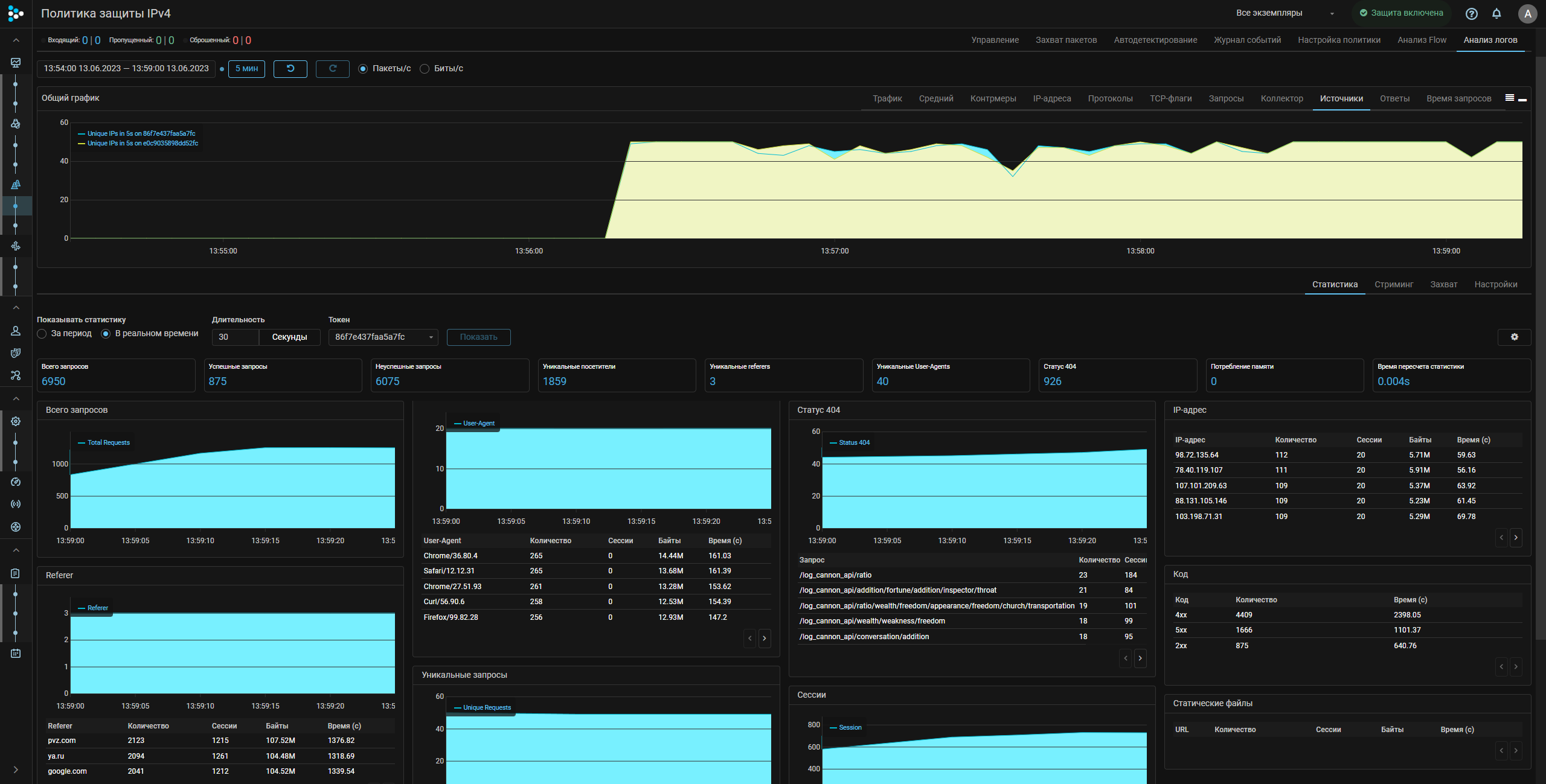
Task: Expand the sidebar with the bottom chevron
Action: click(16, 770)
